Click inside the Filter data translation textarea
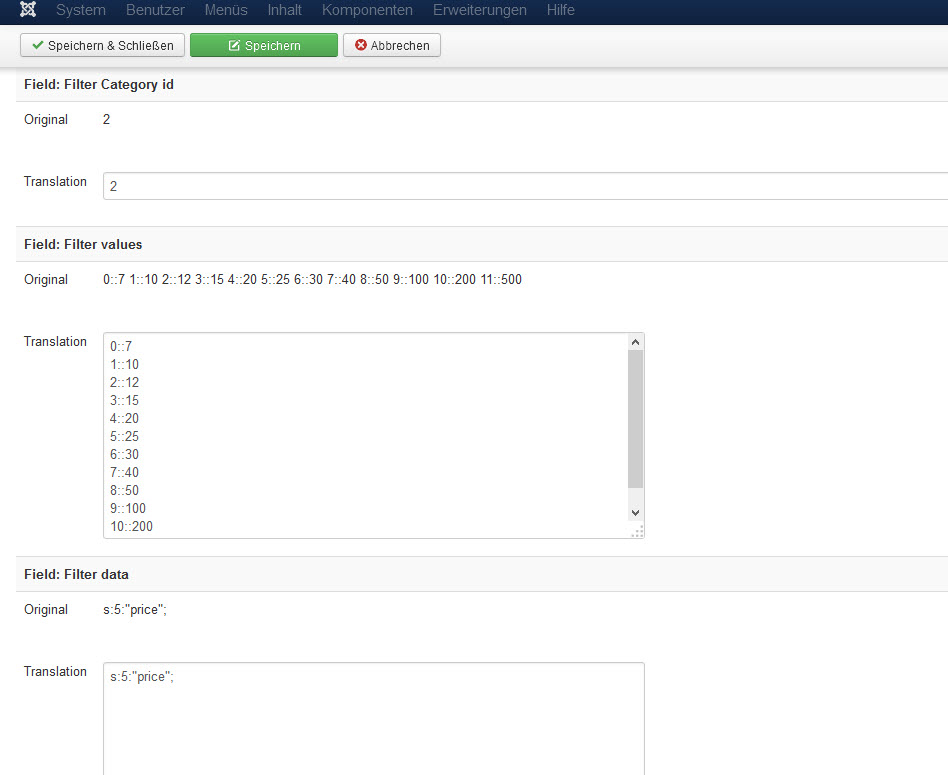Screen dimensions: 948x775 click(374, 719)
